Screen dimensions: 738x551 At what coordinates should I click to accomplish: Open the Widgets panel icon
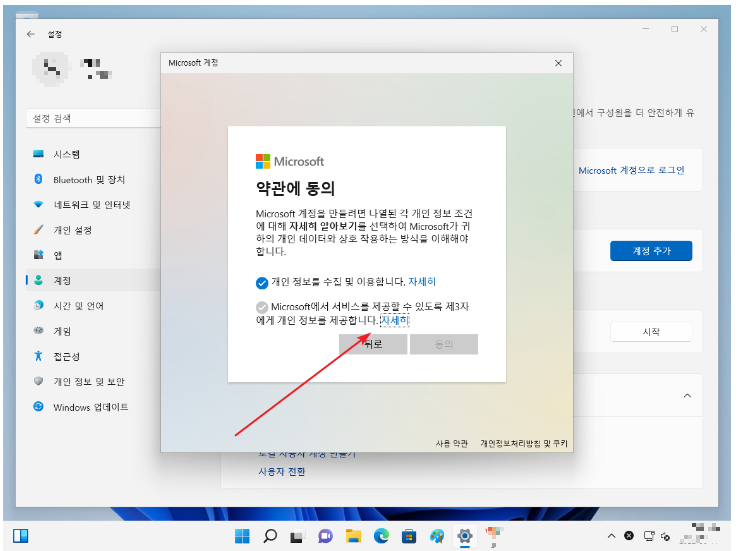point(21,536)
